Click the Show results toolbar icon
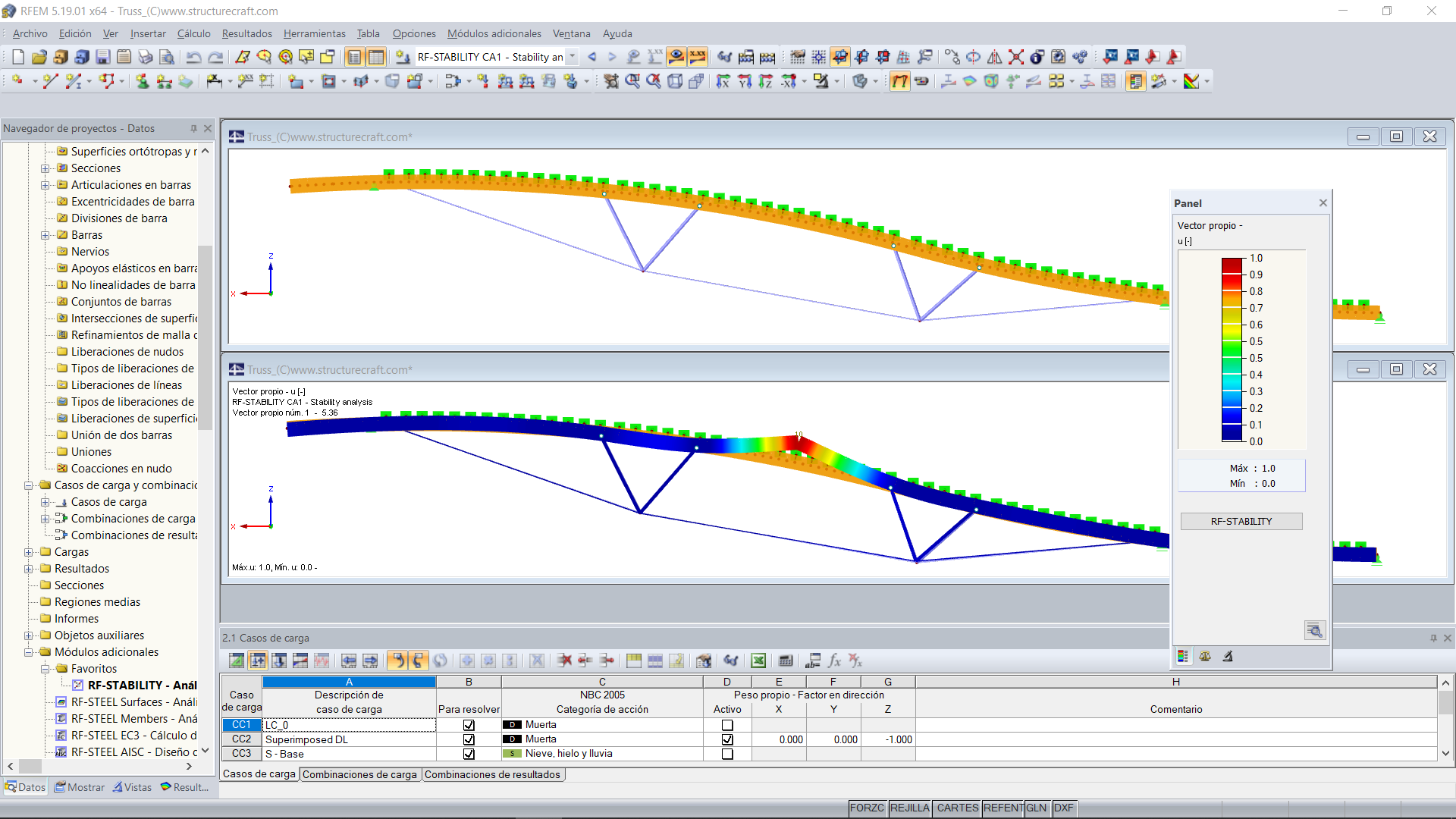This screenshot has height=819, width=1456. pyautogui.click(x=676, y=57)
